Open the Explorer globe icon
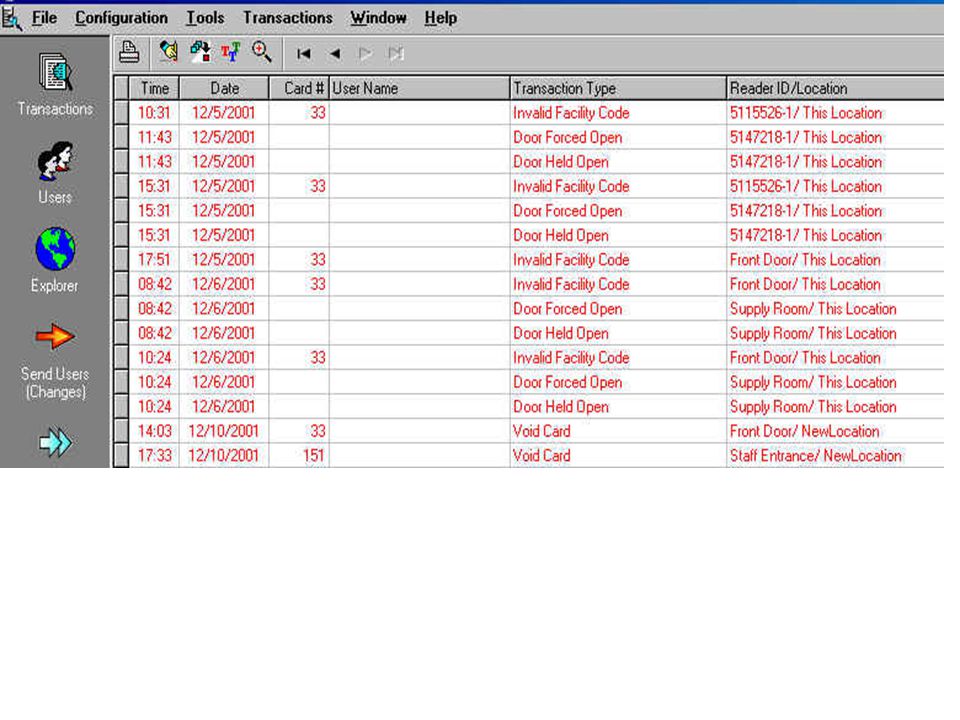 55,249
